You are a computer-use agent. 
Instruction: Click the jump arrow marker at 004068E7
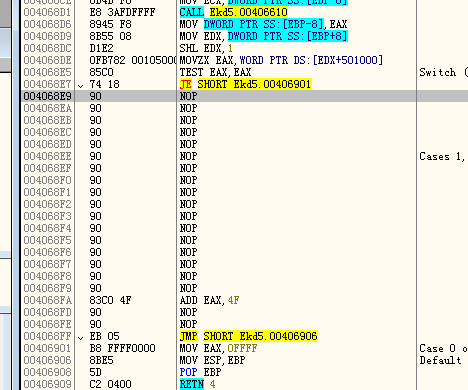pyautogui.click(x=80, y=85)
